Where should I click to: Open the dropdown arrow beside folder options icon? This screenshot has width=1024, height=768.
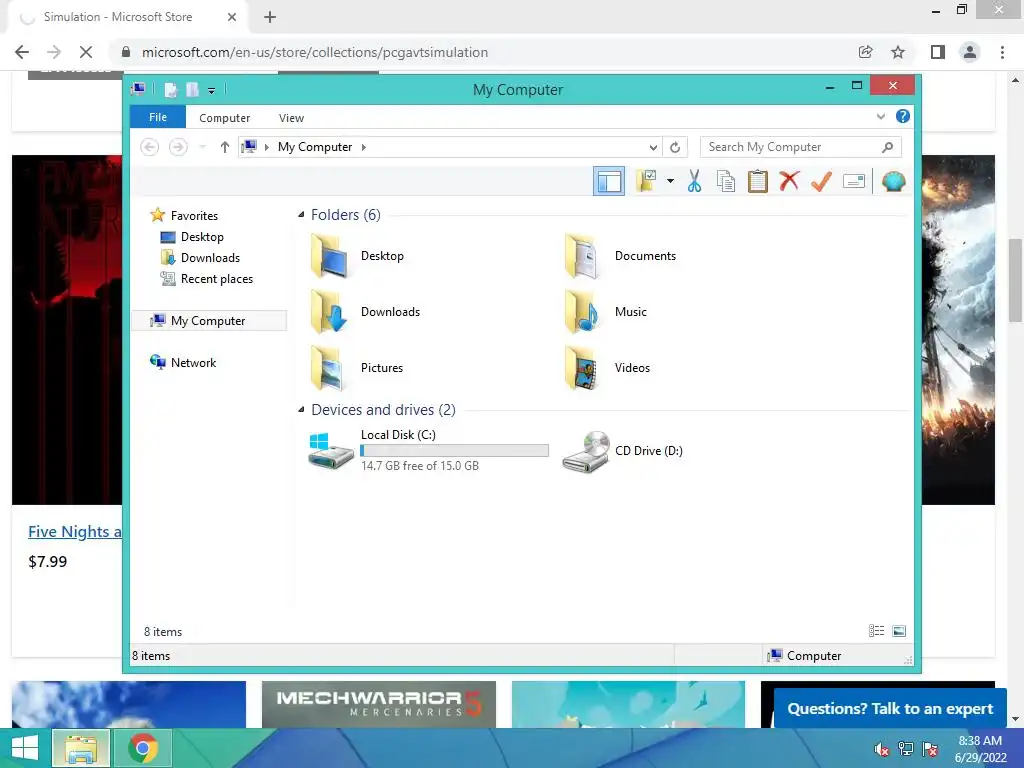[x=670, y=181]
